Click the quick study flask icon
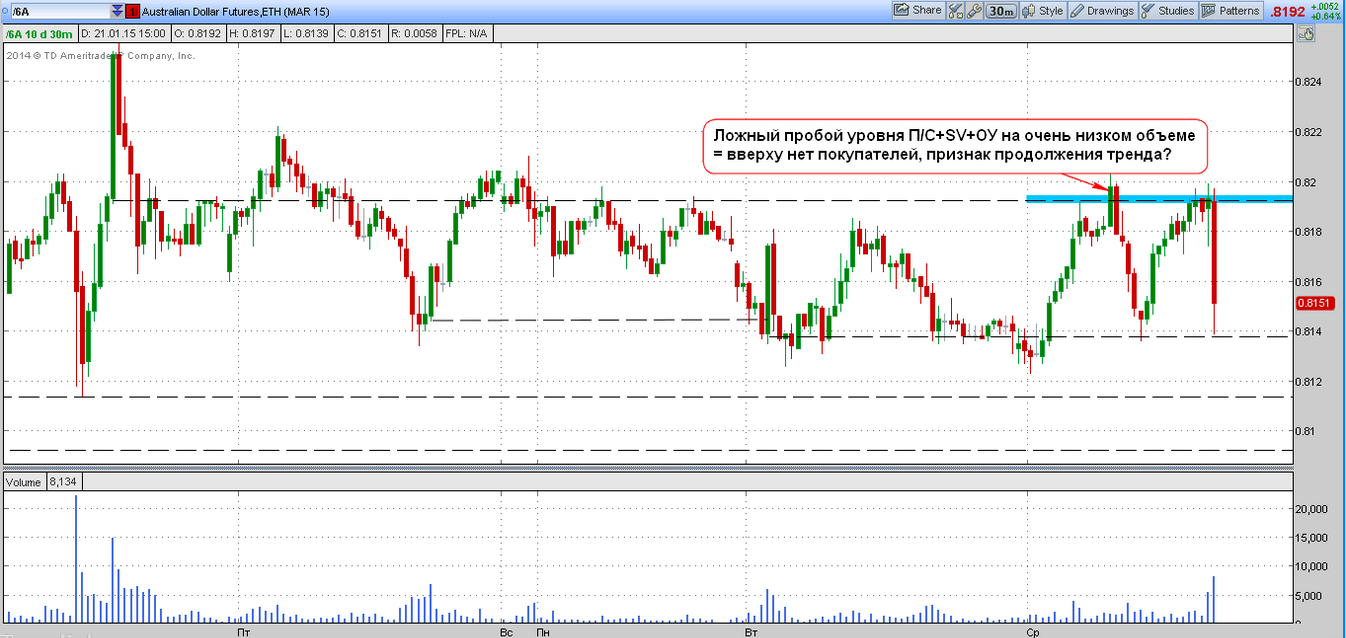 [x=955, y=10]
